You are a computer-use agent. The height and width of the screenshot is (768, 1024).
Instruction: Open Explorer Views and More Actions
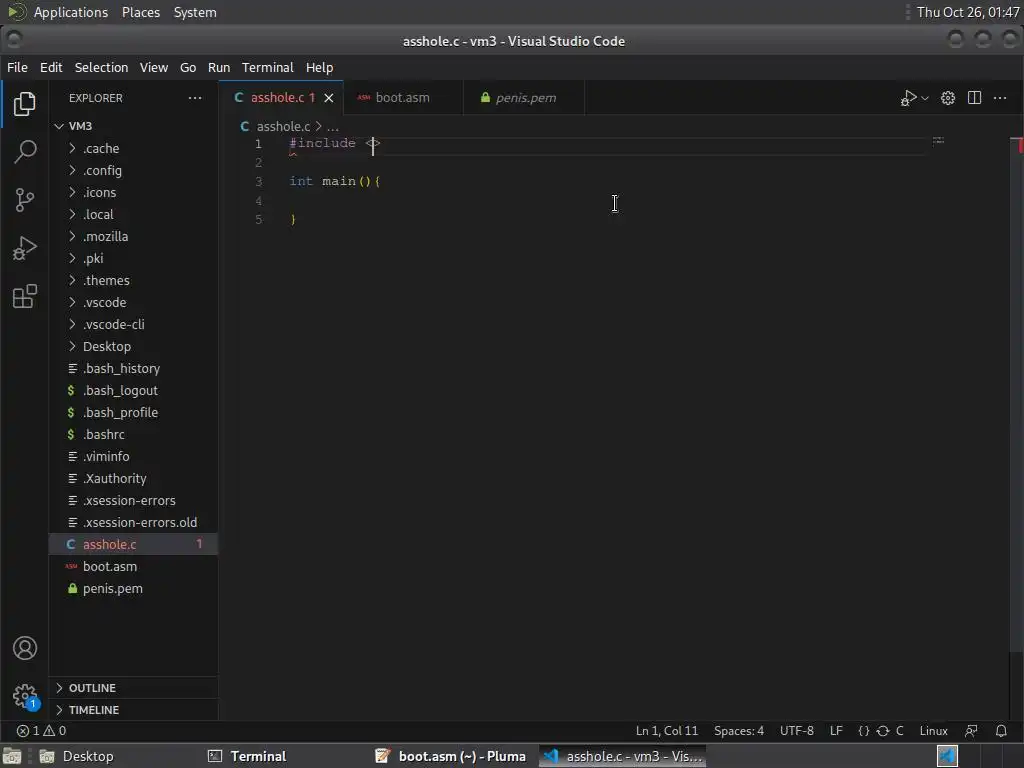195,98
